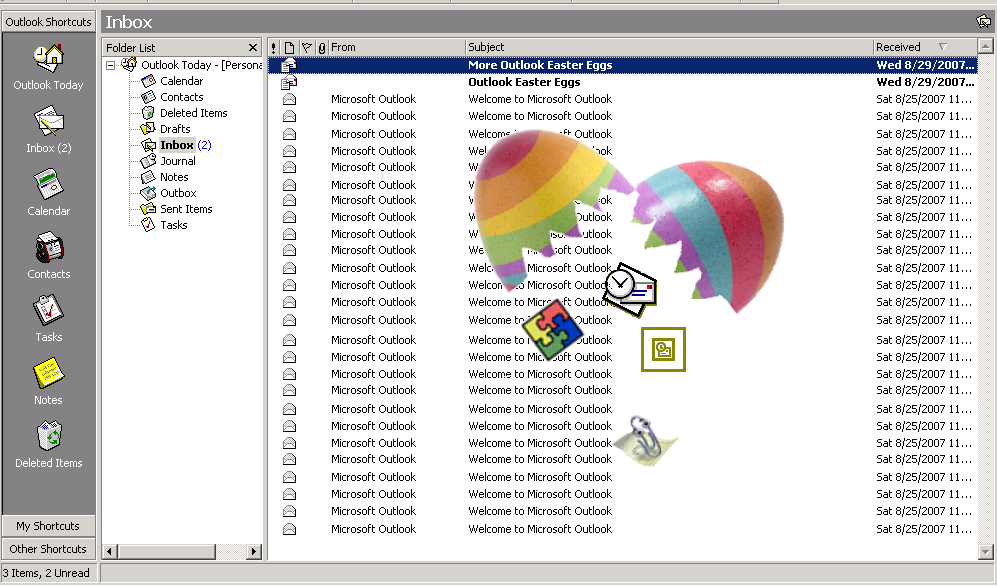The width and height of the screenshot is (997, 586).
Task: Select Outlook Today Personal Folders root
Action: click(x=201, y=65)
